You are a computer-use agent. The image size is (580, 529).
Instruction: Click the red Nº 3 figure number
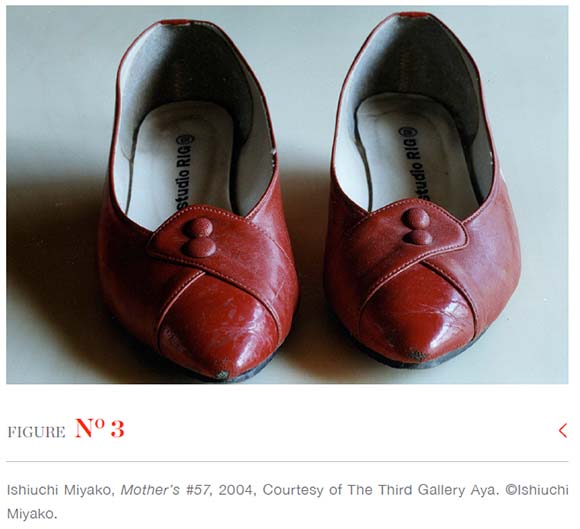100,428
